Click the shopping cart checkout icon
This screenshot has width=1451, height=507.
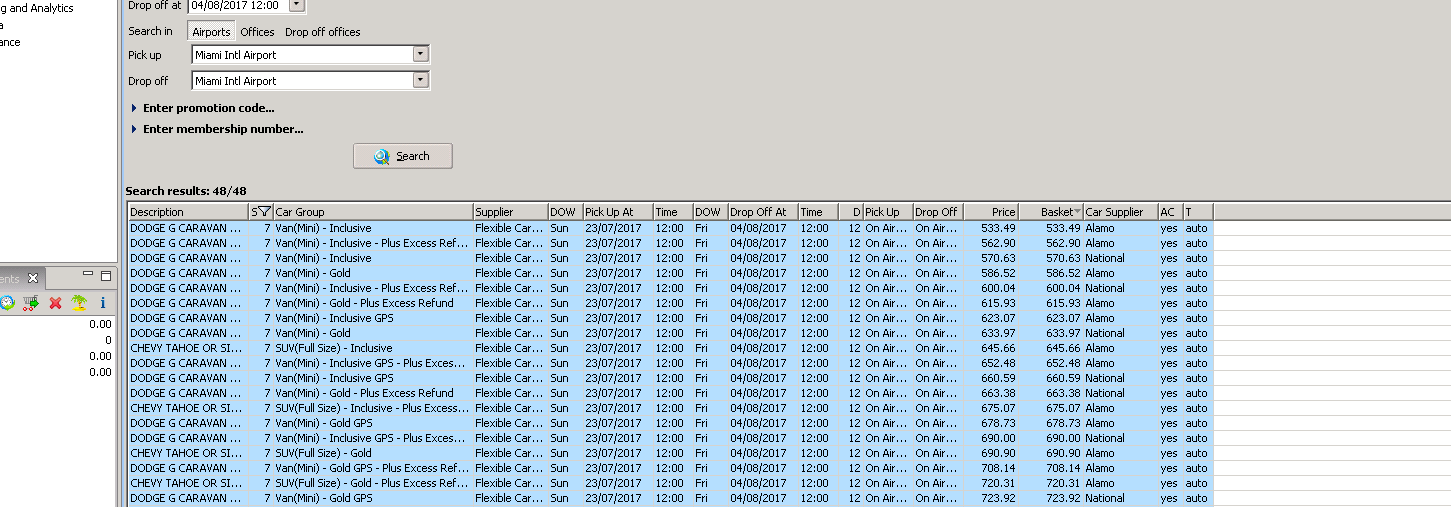click(31, 303)
